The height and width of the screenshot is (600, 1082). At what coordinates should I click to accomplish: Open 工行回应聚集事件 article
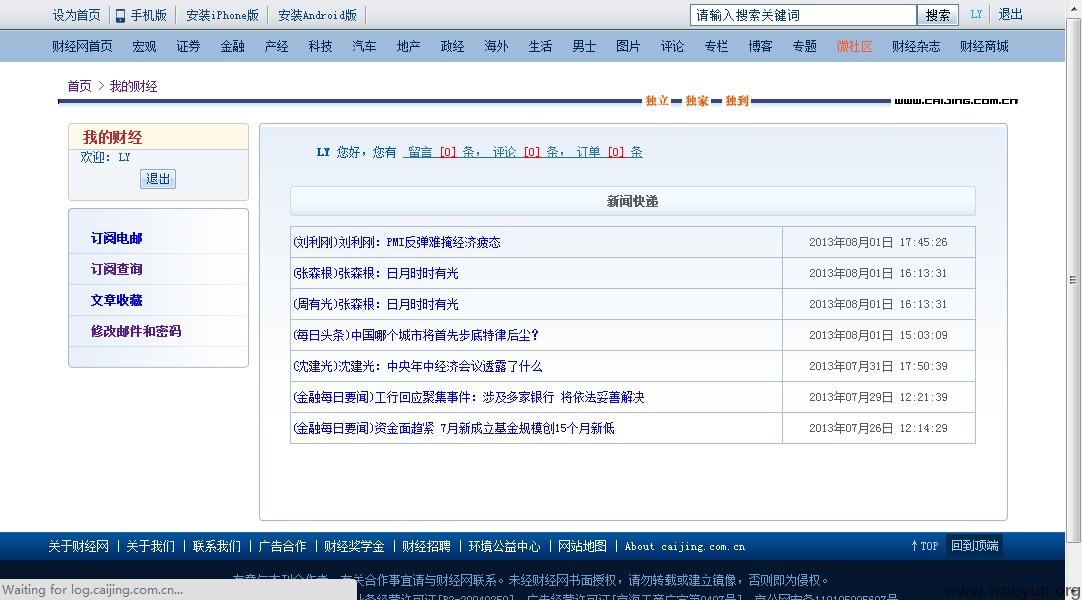click(x=469, y=397)
